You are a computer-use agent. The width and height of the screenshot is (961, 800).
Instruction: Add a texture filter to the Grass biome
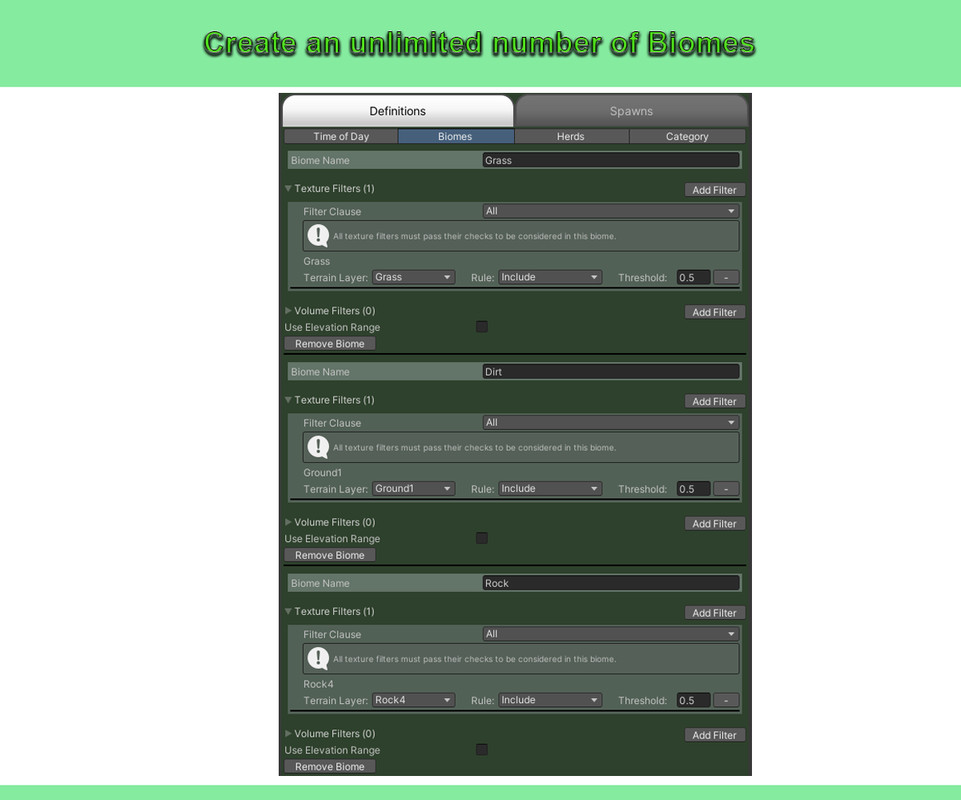point(715,190)
